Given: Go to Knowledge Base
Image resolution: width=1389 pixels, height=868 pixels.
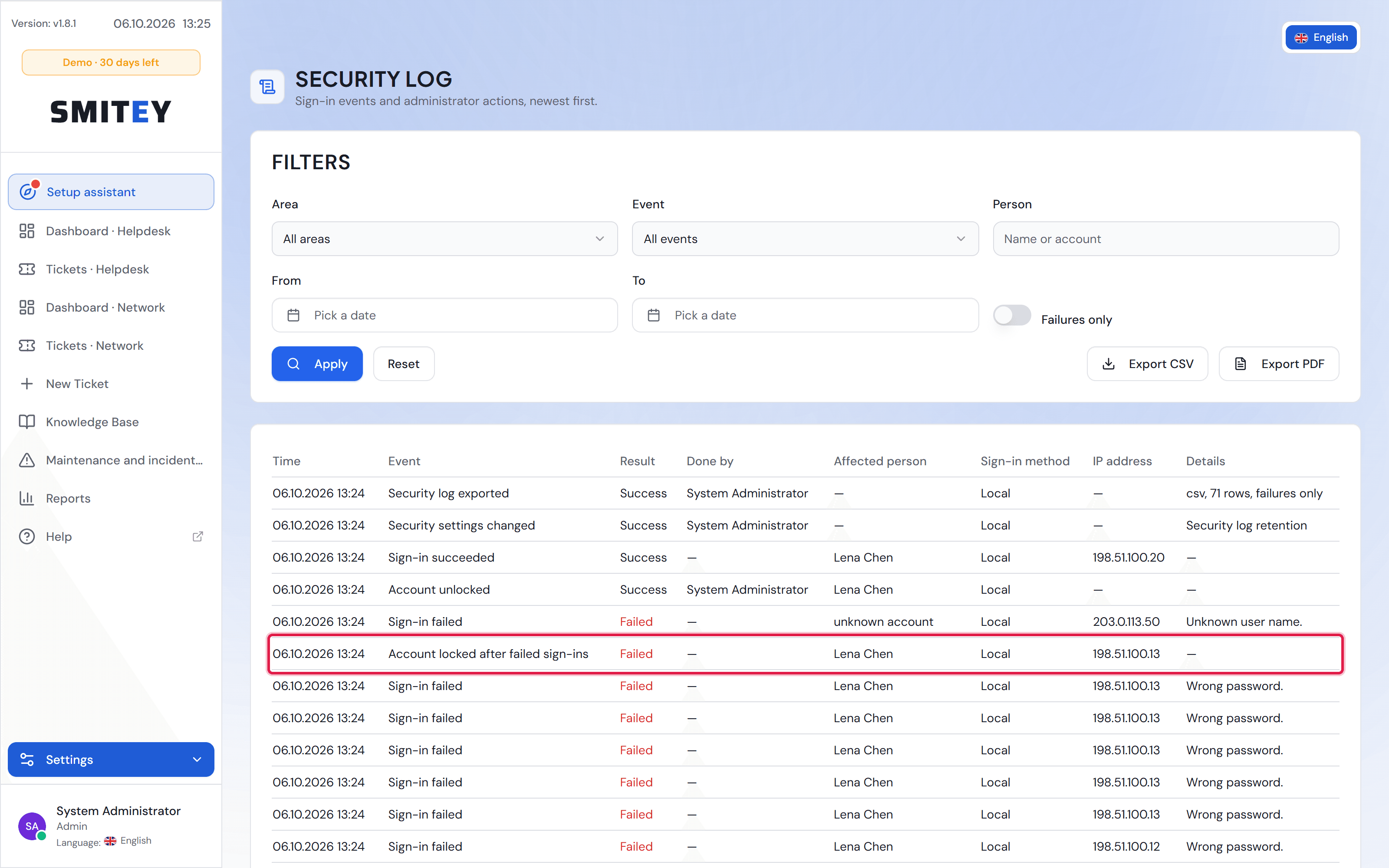Looking at the screenshot, I should click(x=111, y=422).
